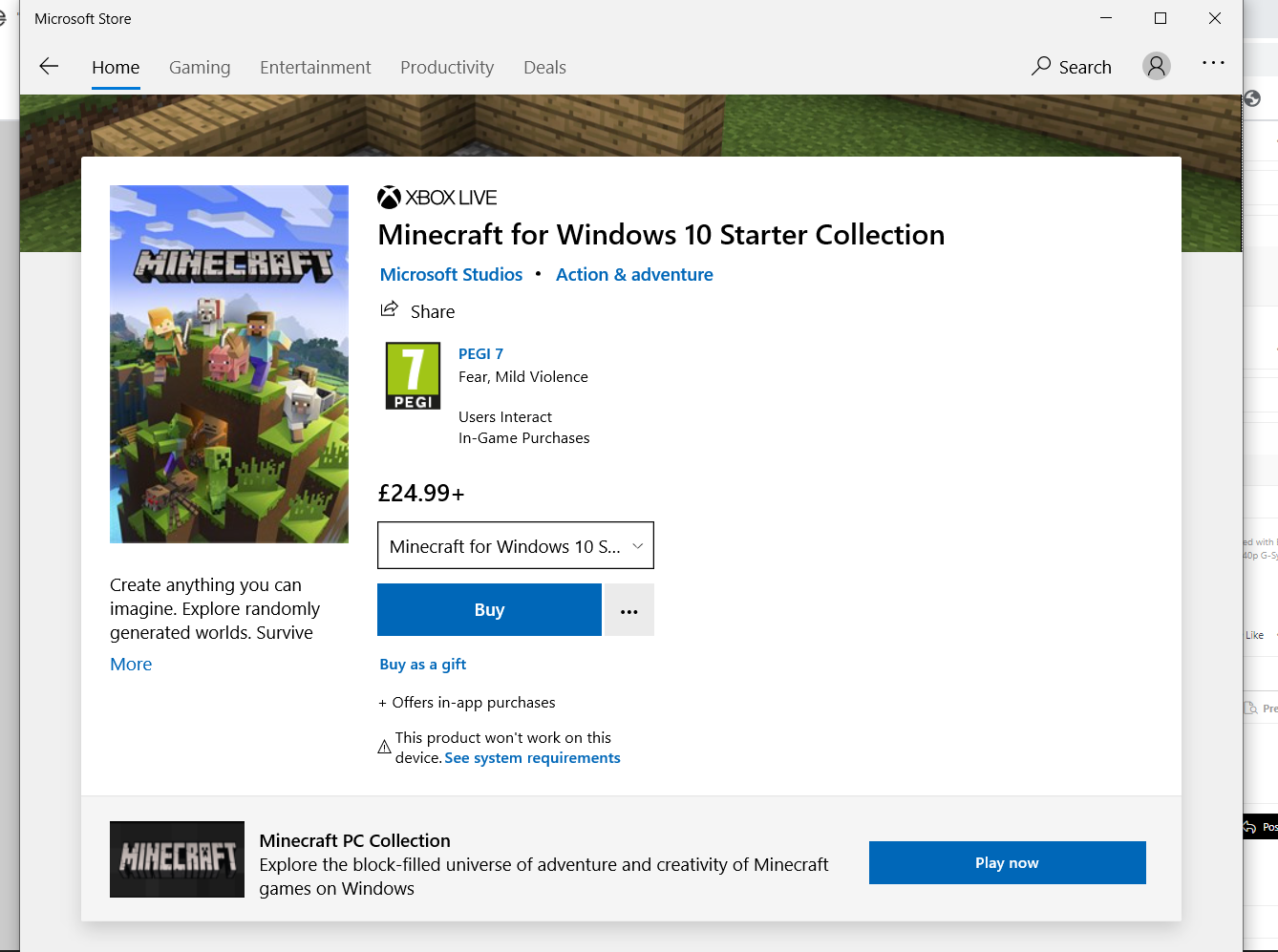Click the Minecraft PC Collection heading

[354, 841]
